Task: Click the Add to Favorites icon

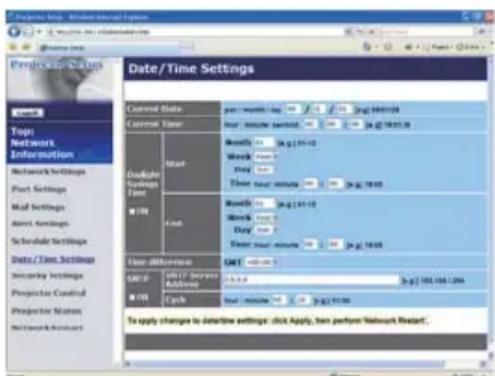Action: 26,47
